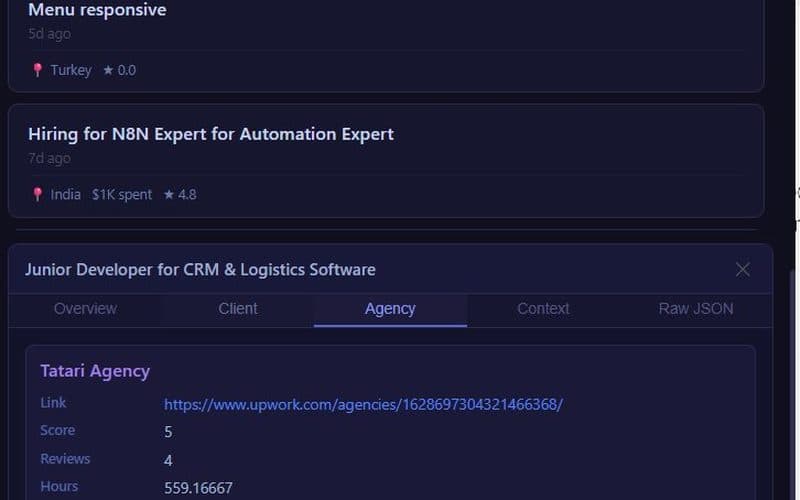Open the Raw JSON tab
The height and width of the screenshot is (500, 800).
695,309
